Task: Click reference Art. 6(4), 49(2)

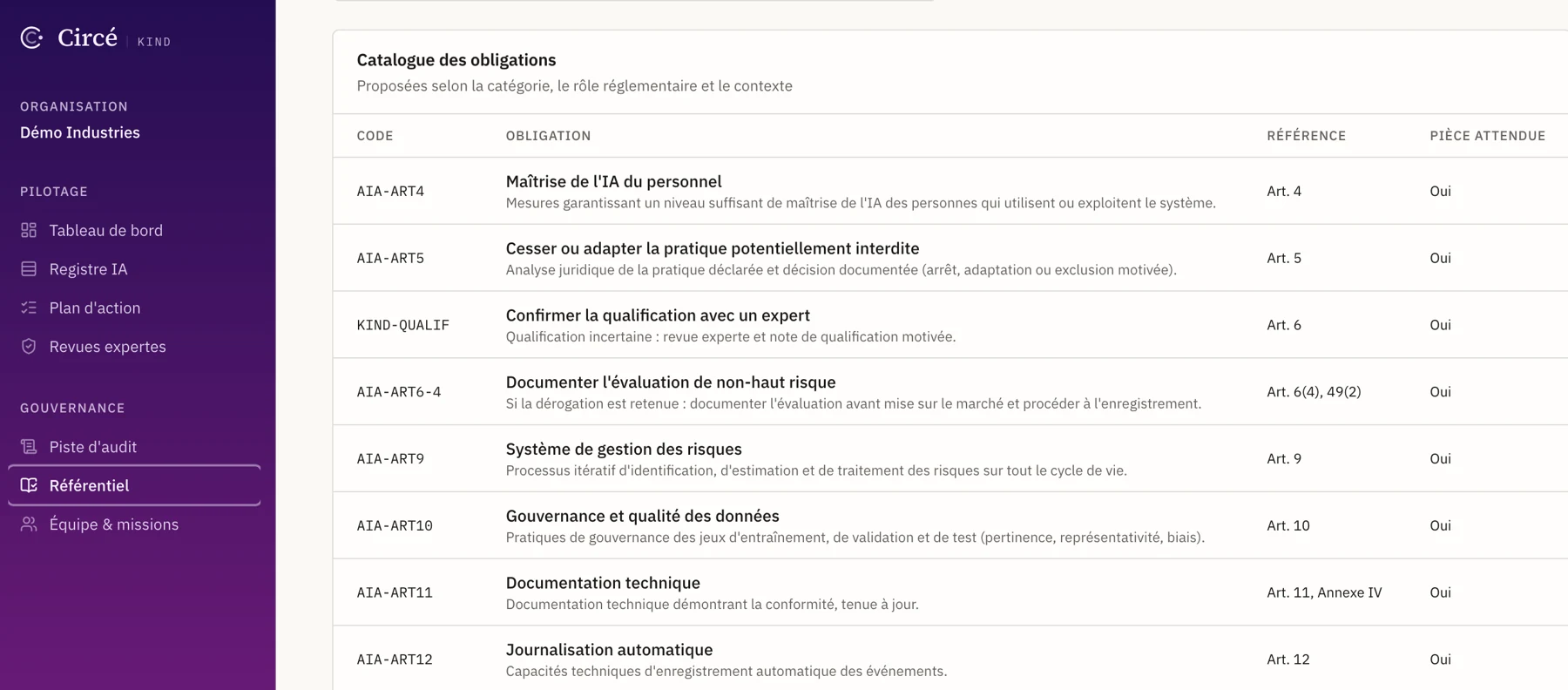Action: 1314,392
